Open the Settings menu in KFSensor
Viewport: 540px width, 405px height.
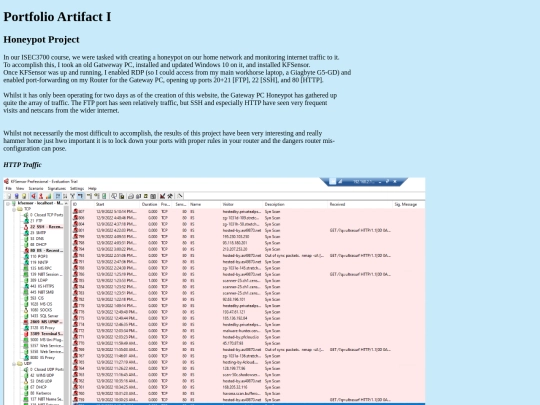point(77,188)
